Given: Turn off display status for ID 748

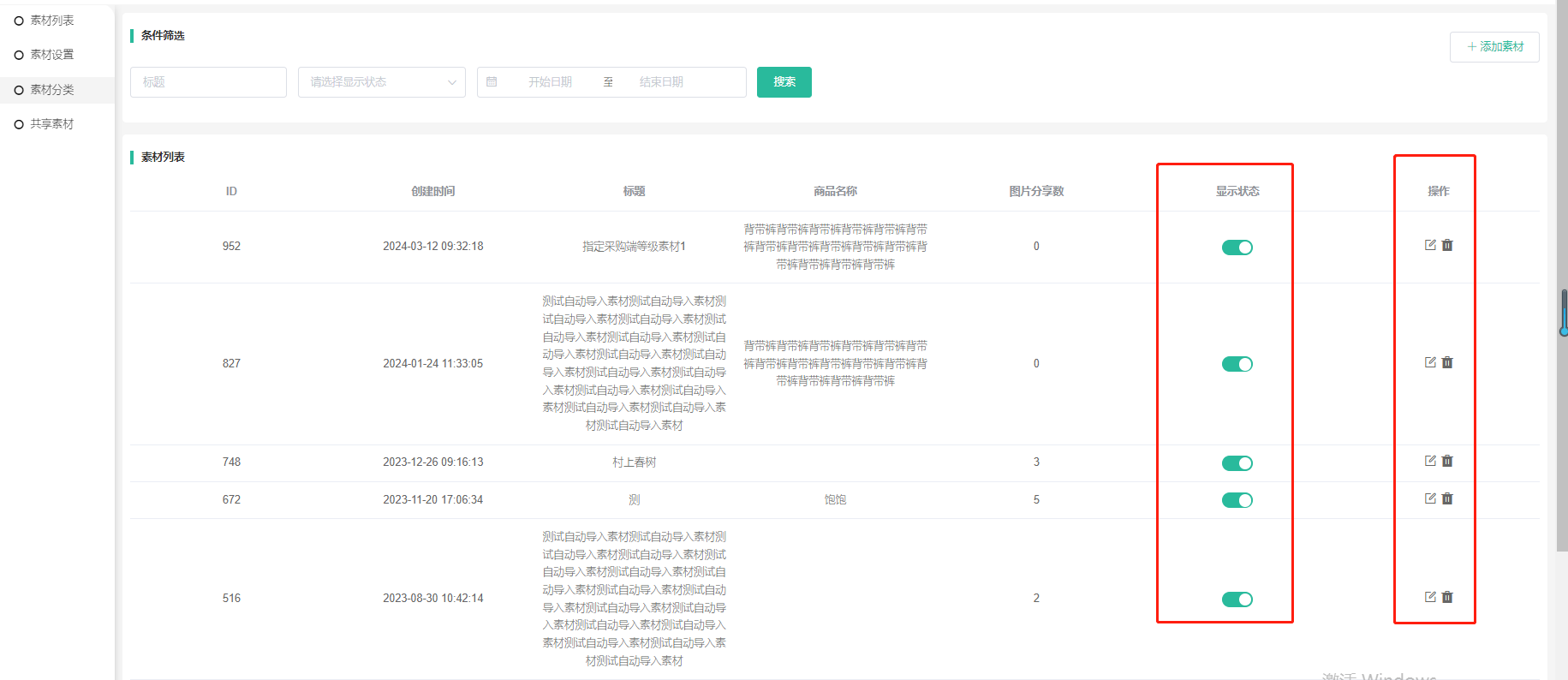Looking at the screenshot, I should click(1237, 463).
